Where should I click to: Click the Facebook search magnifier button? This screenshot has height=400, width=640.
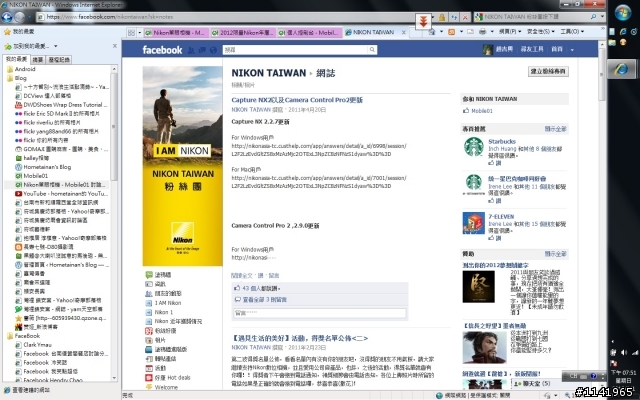[x=372, y=50]
